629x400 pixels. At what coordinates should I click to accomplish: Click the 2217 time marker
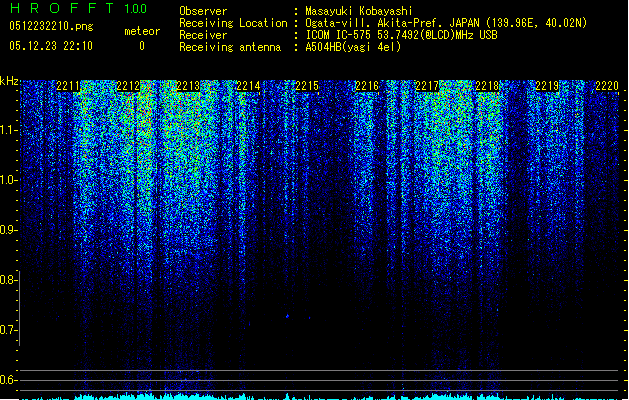(x=427, y=86)
